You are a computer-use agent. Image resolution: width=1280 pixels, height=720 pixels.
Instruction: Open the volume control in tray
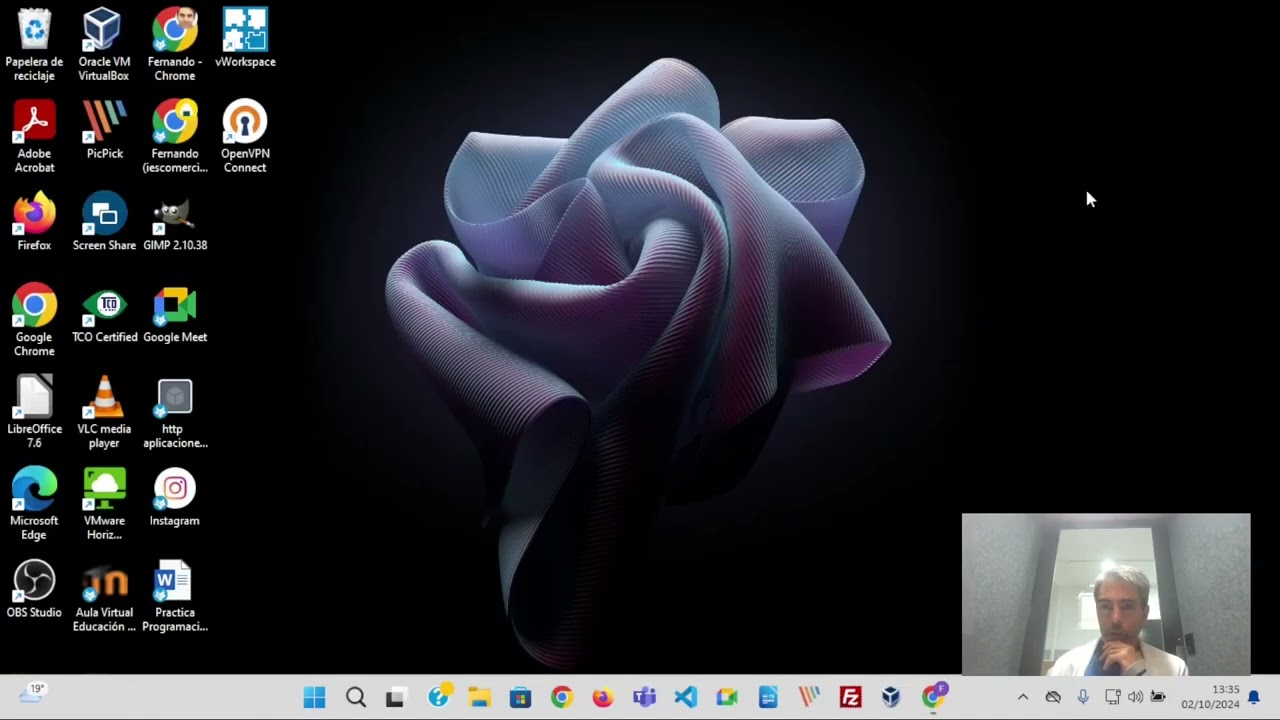click(x=1135, y=697)
